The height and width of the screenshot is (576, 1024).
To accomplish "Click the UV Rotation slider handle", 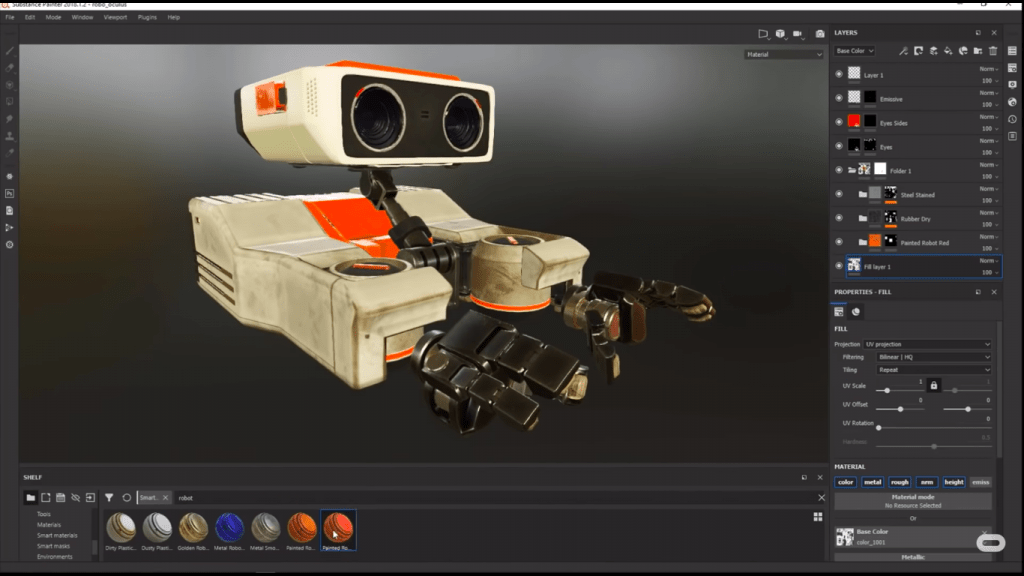I will coord(879,428).
